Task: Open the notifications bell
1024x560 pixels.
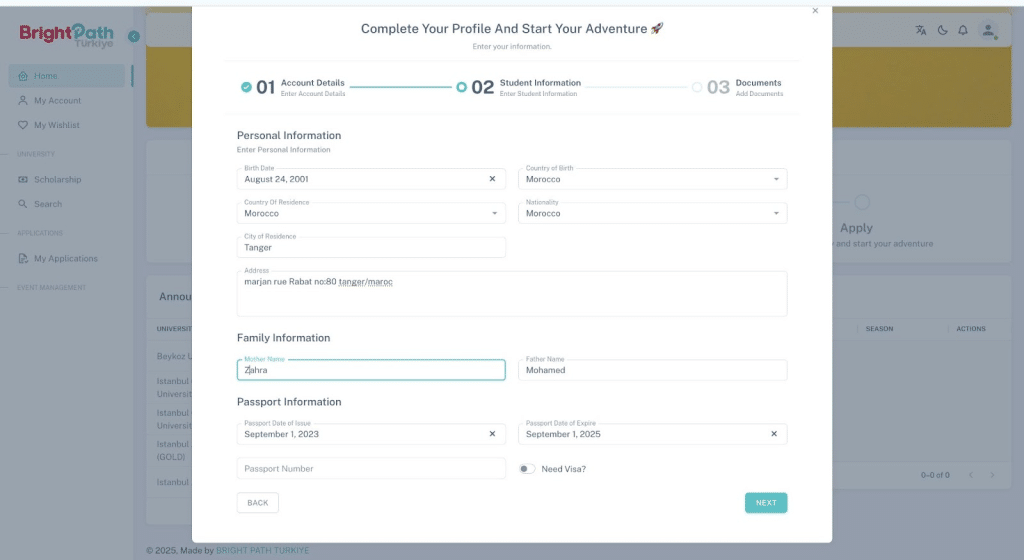Action: (x=963, y=30)
